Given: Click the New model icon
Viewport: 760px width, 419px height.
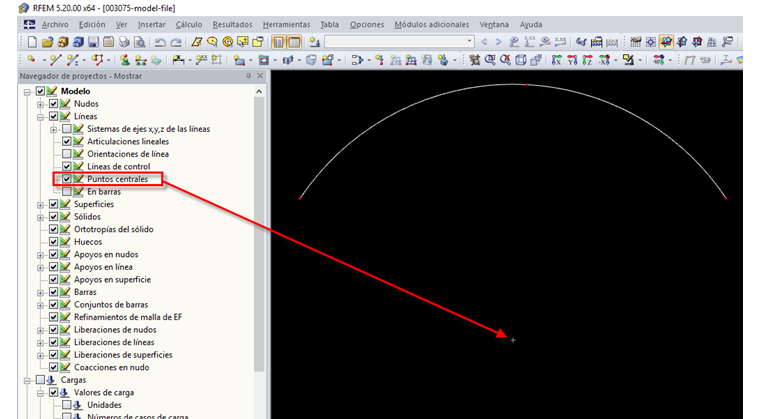Looking at the screenshot, I should tap(32, 42).
